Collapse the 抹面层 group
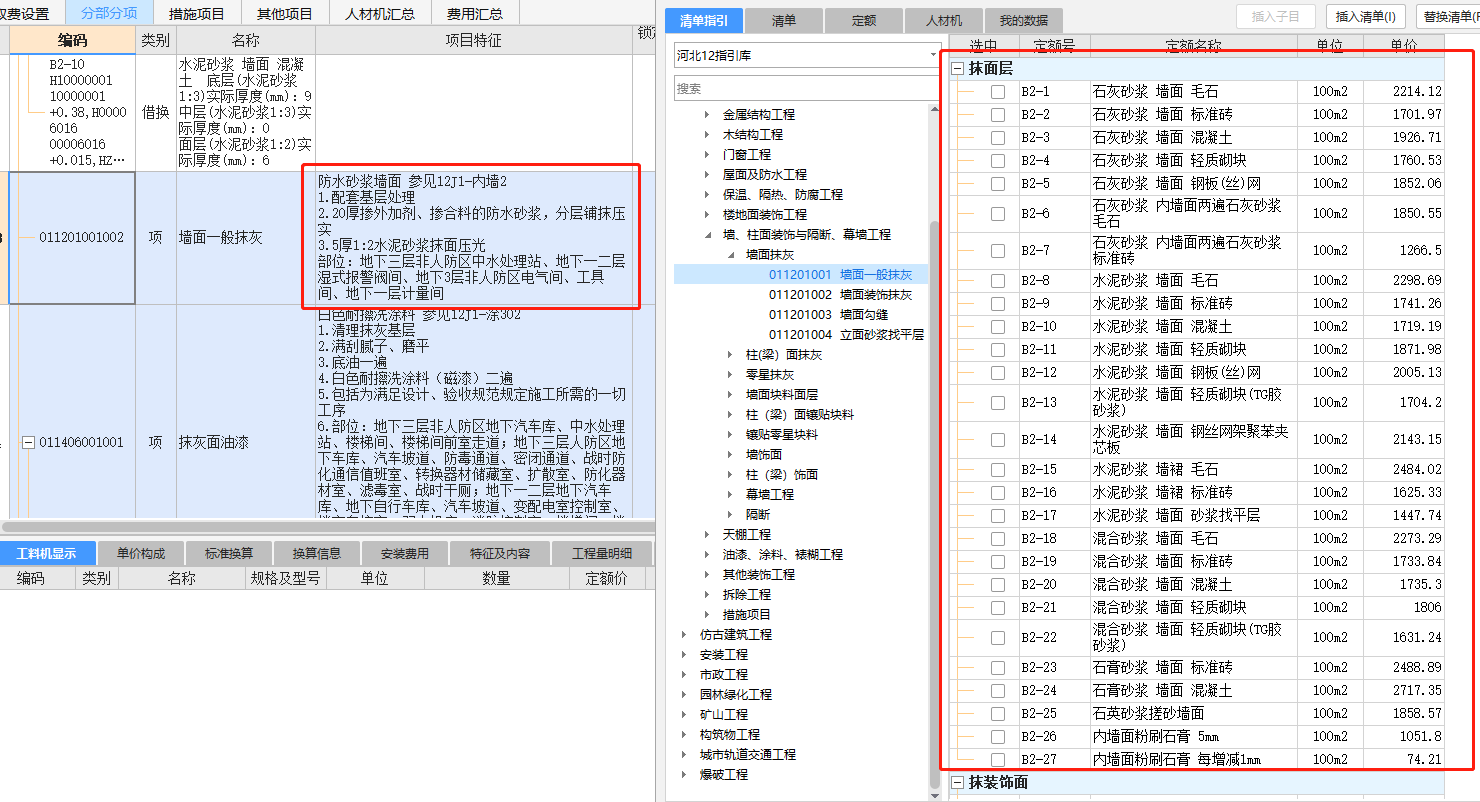This screenshot has height=802, width=1480. (958, 69)
